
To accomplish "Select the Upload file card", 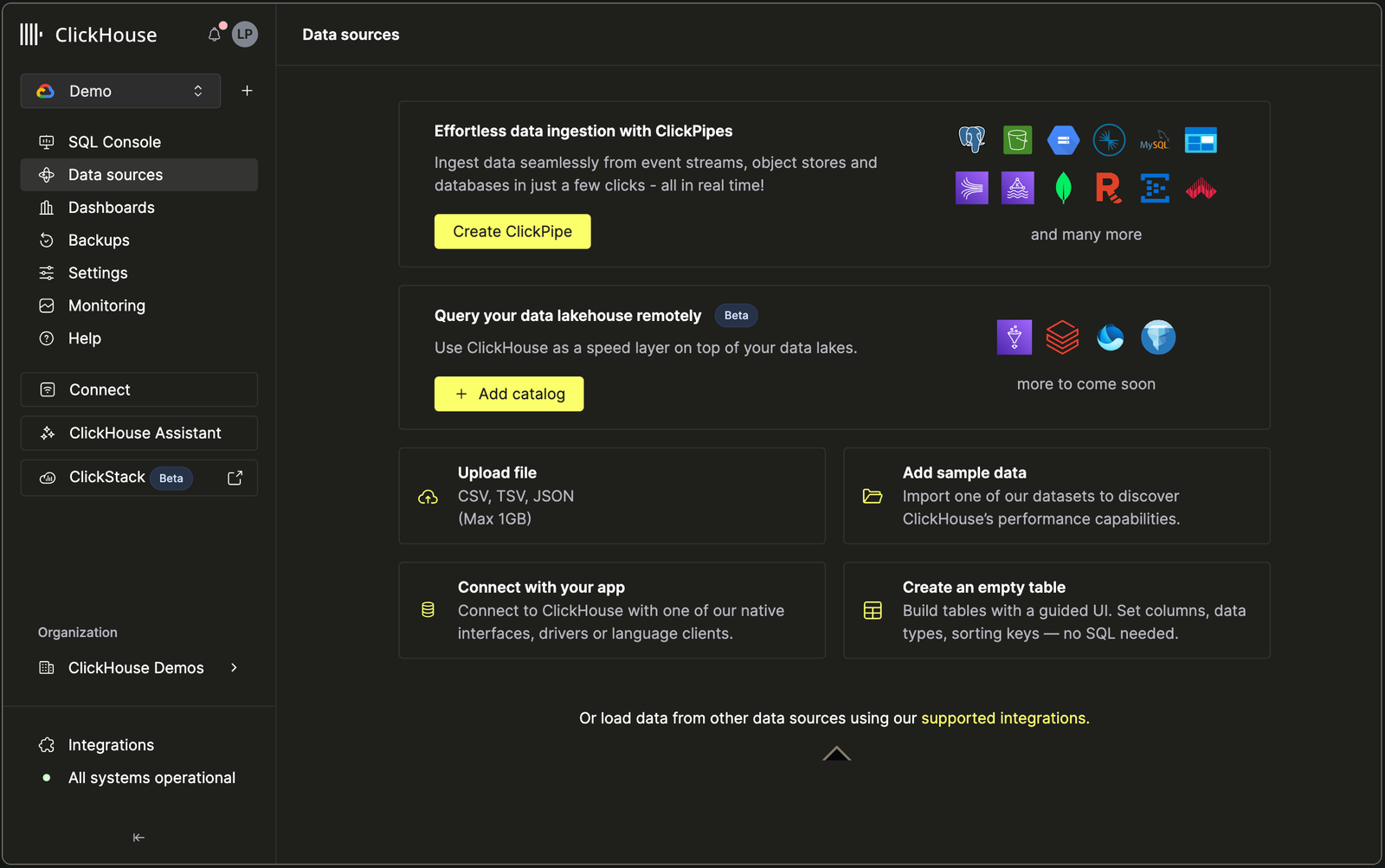I will coord(612,496).
